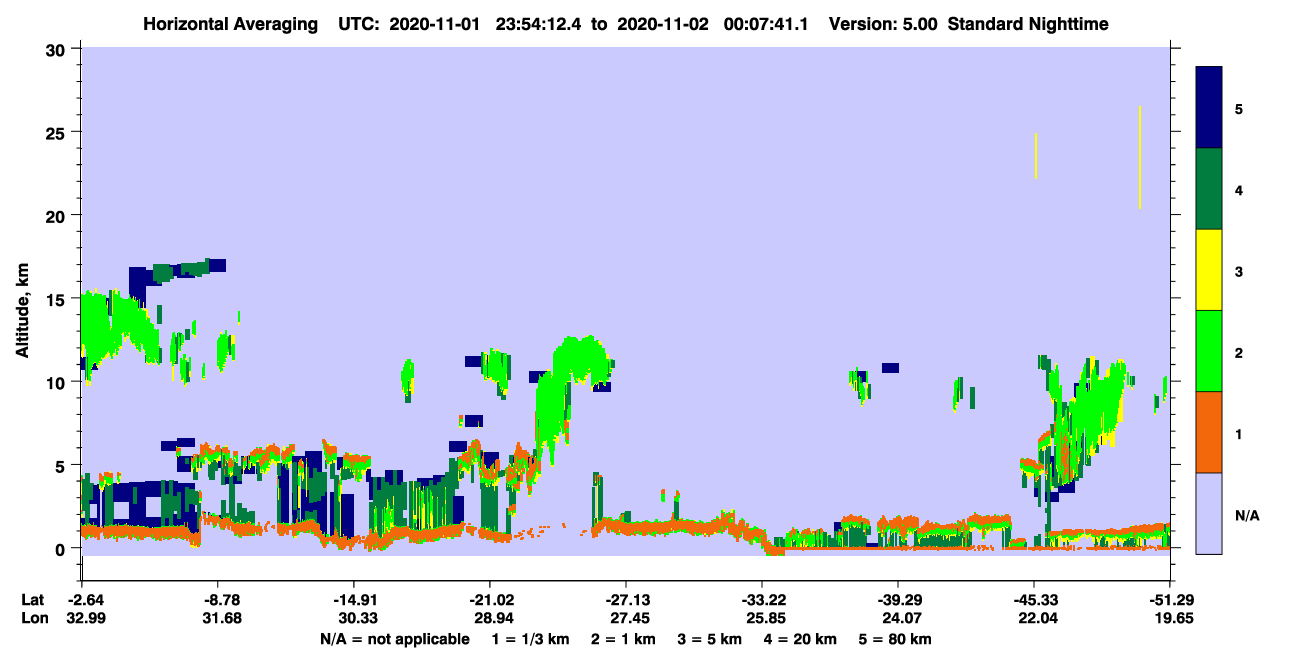This screenshot has width=1300, height=667.
Task: Click the dark green level 4 color swatch
Action: point(1209,189)
